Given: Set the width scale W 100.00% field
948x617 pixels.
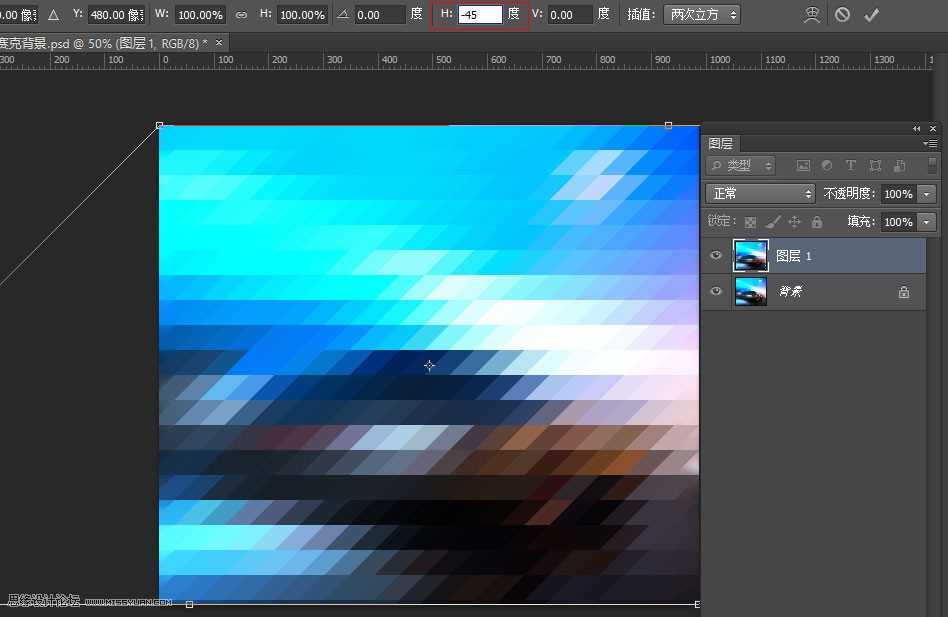Looking at the screenshot, I should 200,15.
